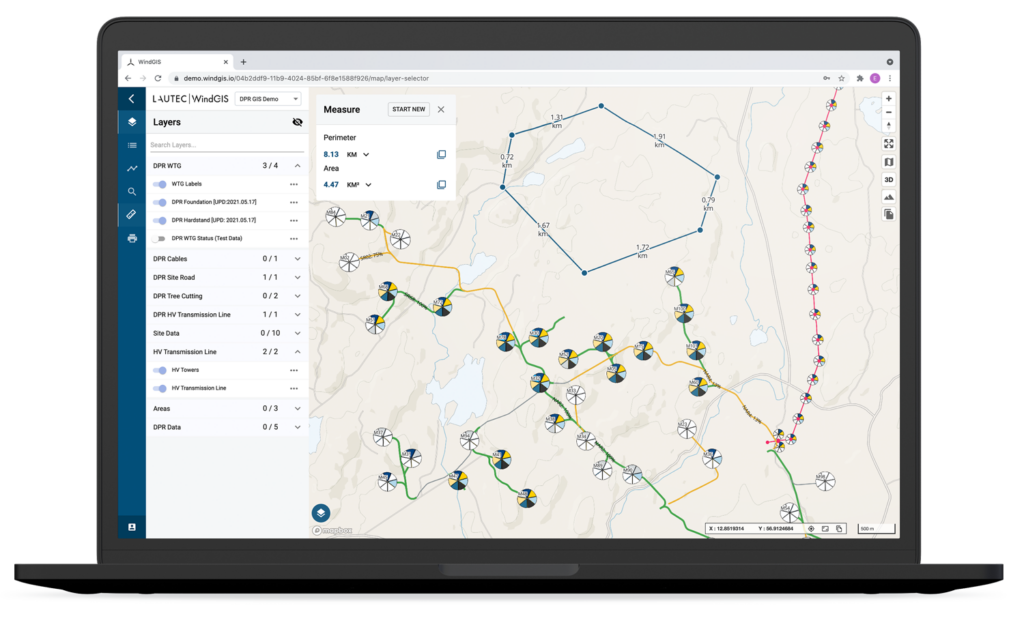The height and width of the screenshot is (625, 1024).
Task: Hide all layers with the crossed-eye icon
Action: click(x=297, y=122)
